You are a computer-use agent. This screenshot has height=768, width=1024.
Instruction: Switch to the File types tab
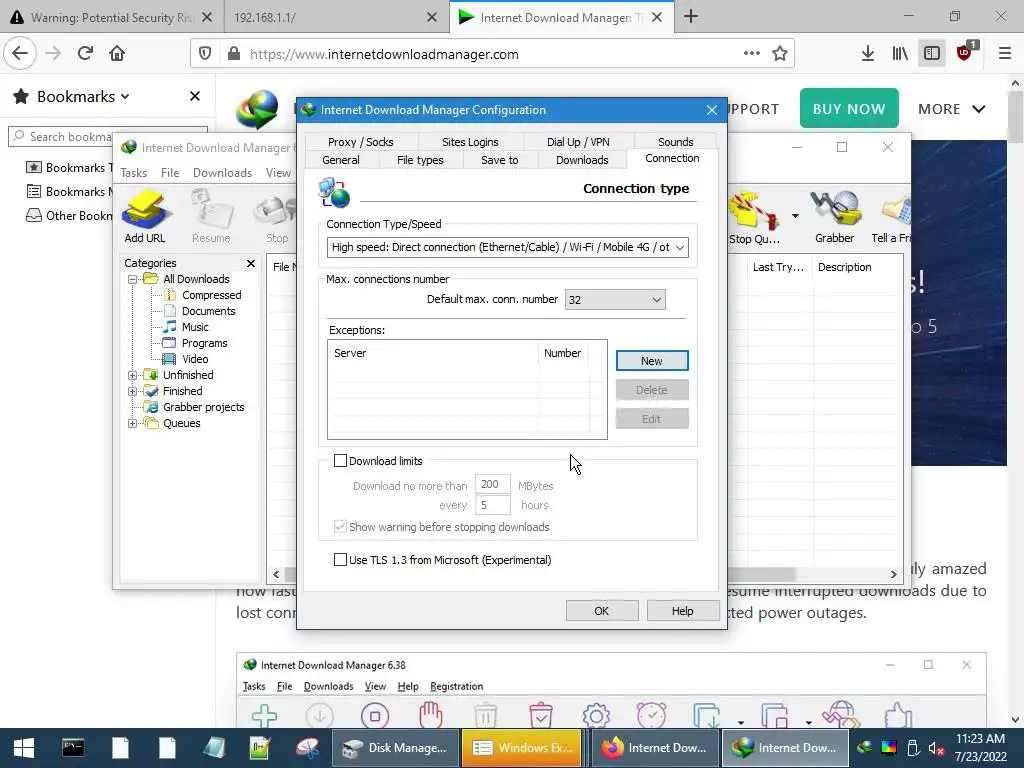[420, 160]
